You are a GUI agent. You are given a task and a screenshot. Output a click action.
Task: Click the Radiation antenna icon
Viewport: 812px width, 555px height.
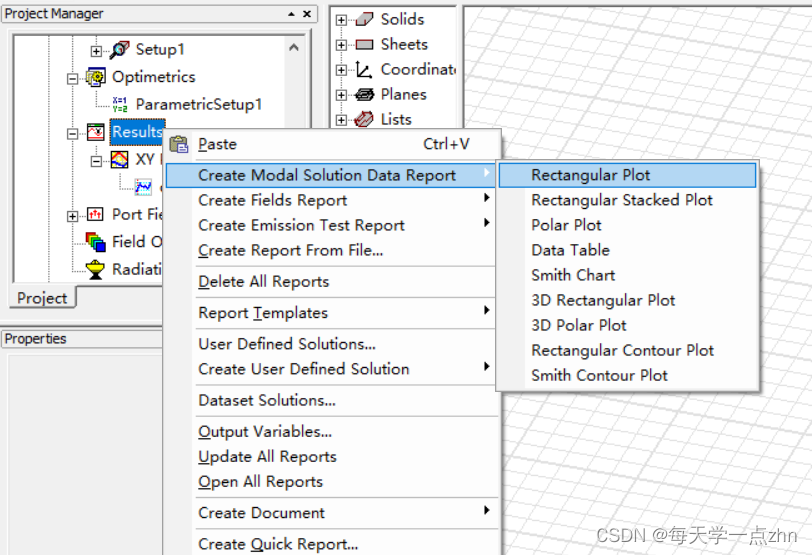coord(96,269)
